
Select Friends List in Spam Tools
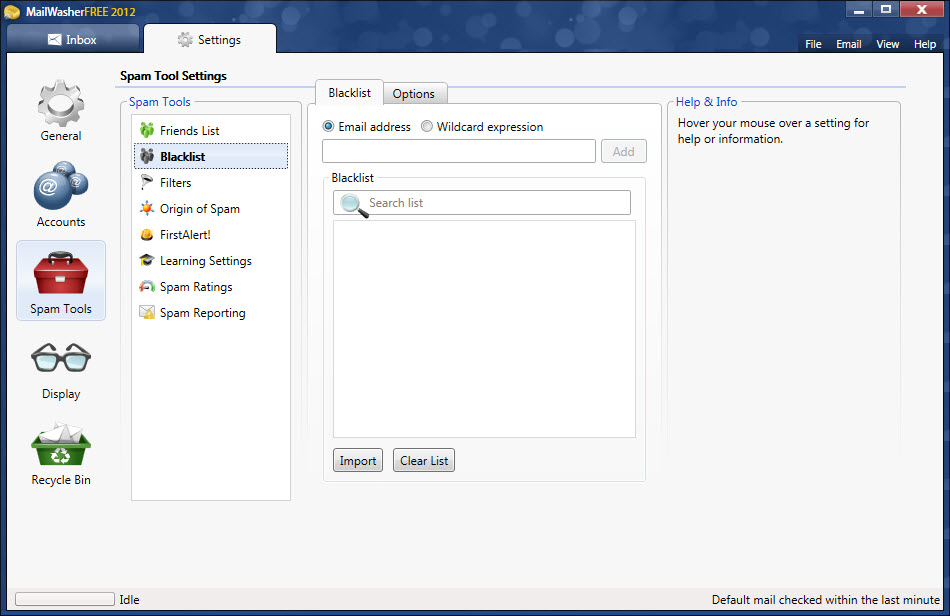click(211, 130)
